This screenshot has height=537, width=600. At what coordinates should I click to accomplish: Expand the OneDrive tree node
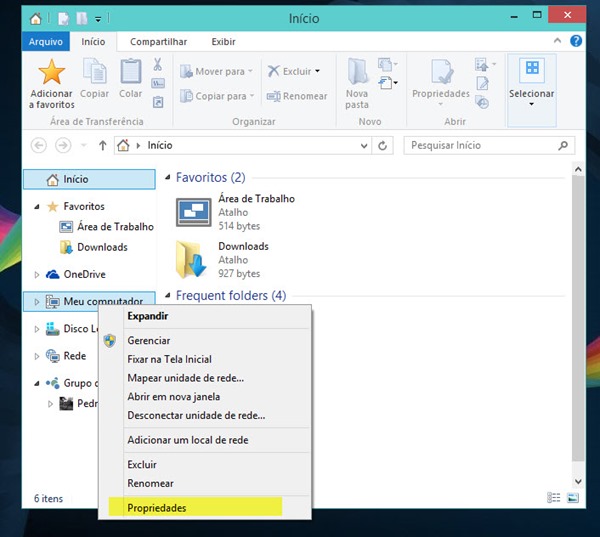[37, 274]
